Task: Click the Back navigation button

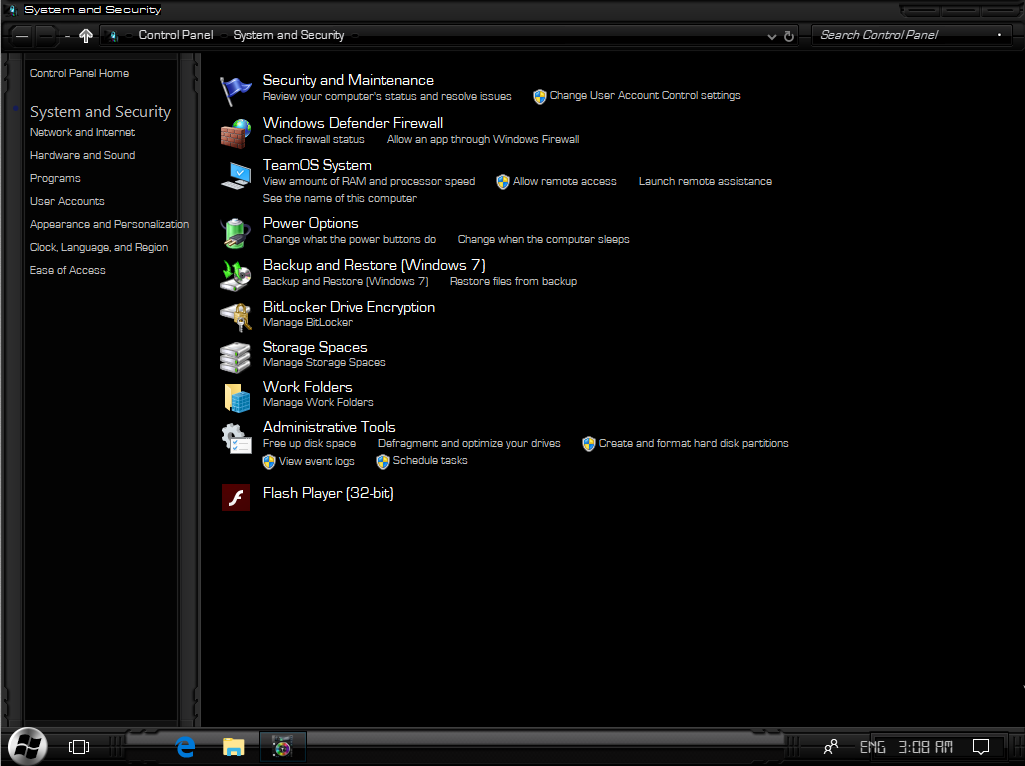Action: click(22, 36)
